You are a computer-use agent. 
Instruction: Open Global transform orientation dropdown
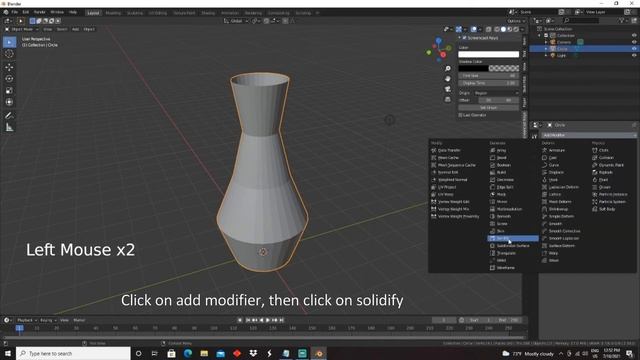(x=236, y=21)
